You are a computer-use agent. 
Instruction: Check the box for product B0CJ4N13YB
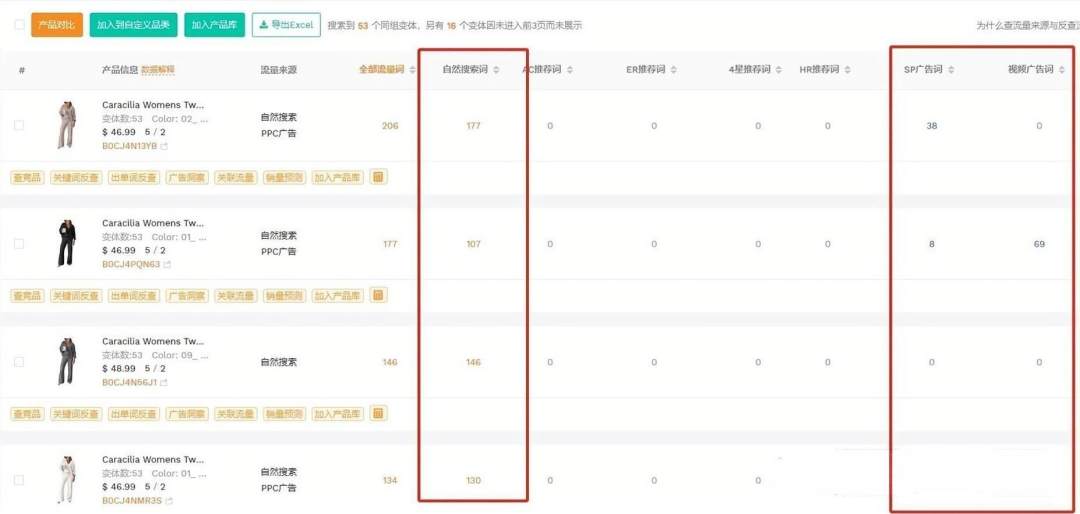19,125
